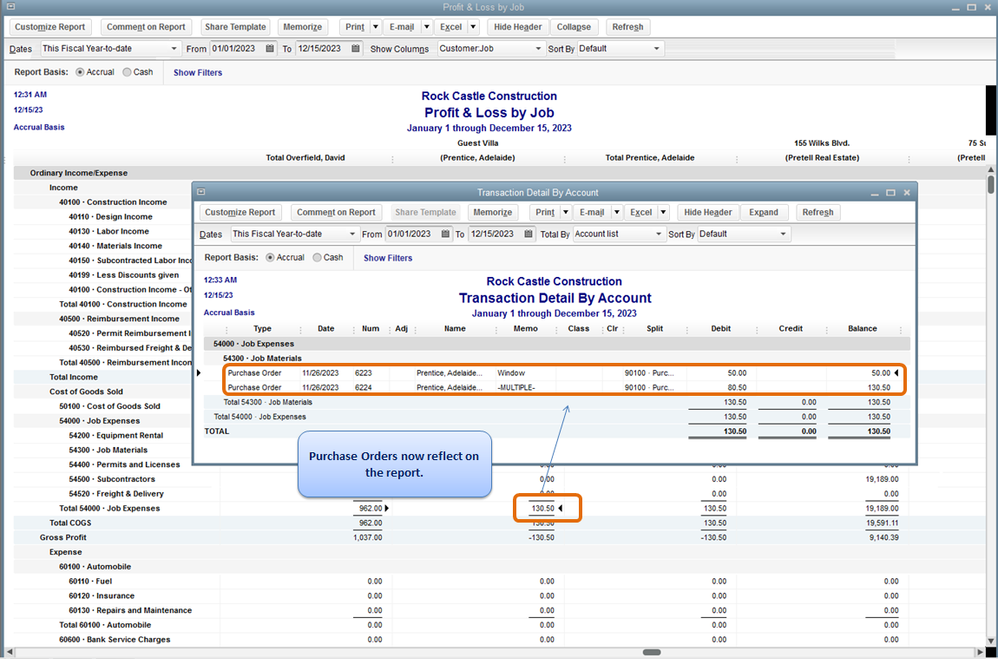Viewport: 998px width, 659px height.
Task: Open calendar picker for the Profit & Loss To date
Action: point(355,49)
